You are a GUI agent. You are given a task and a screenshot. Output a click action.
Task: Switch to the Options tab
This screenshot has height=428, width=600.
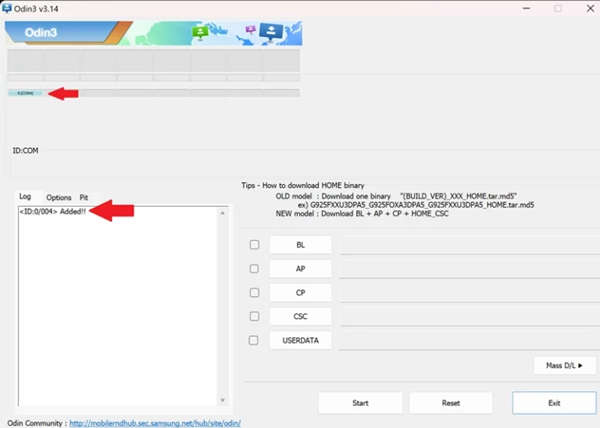(59, 197)
